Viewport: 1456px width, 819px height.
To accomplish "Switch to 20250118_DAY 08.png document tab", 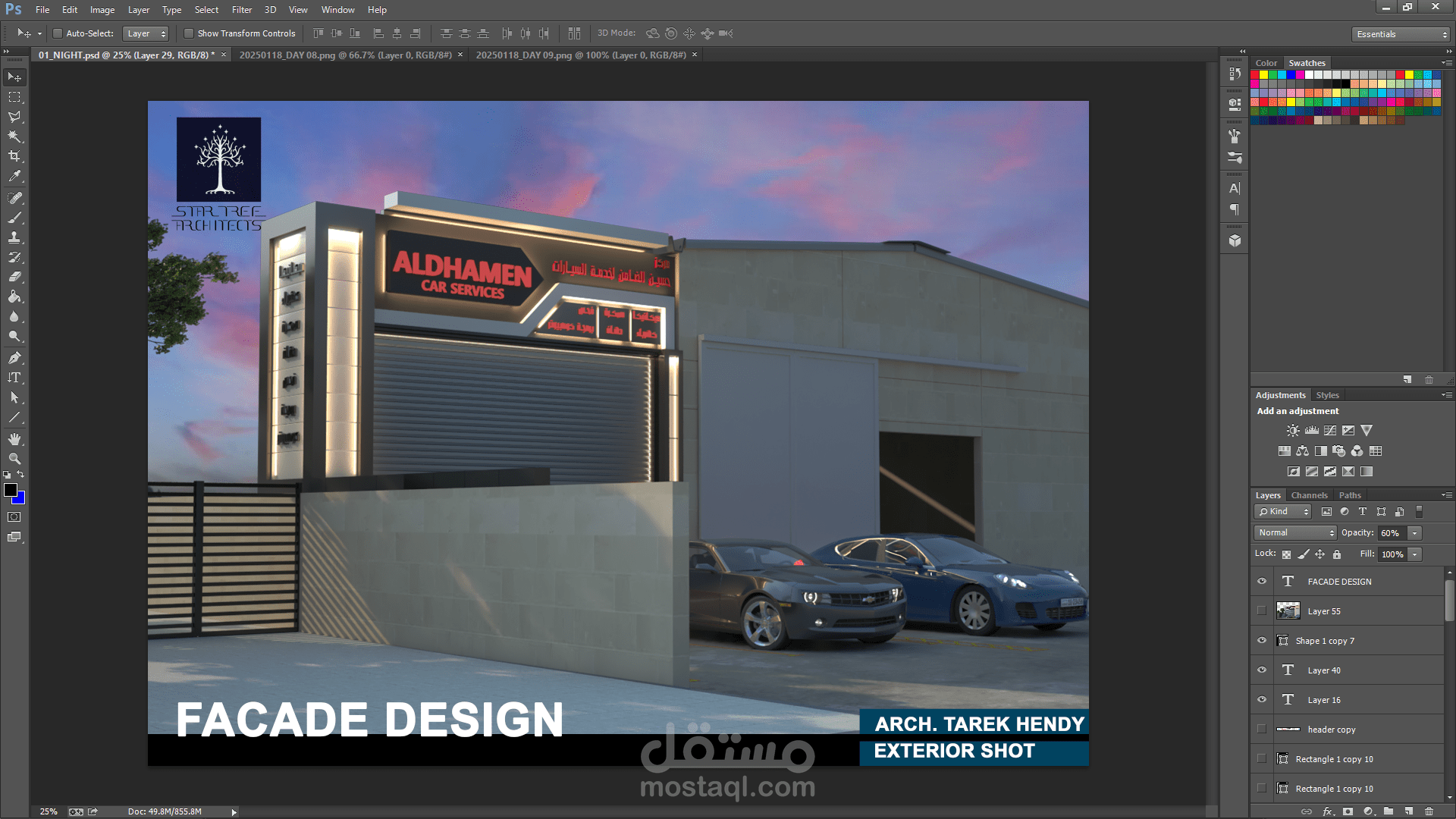I will 345,55.
